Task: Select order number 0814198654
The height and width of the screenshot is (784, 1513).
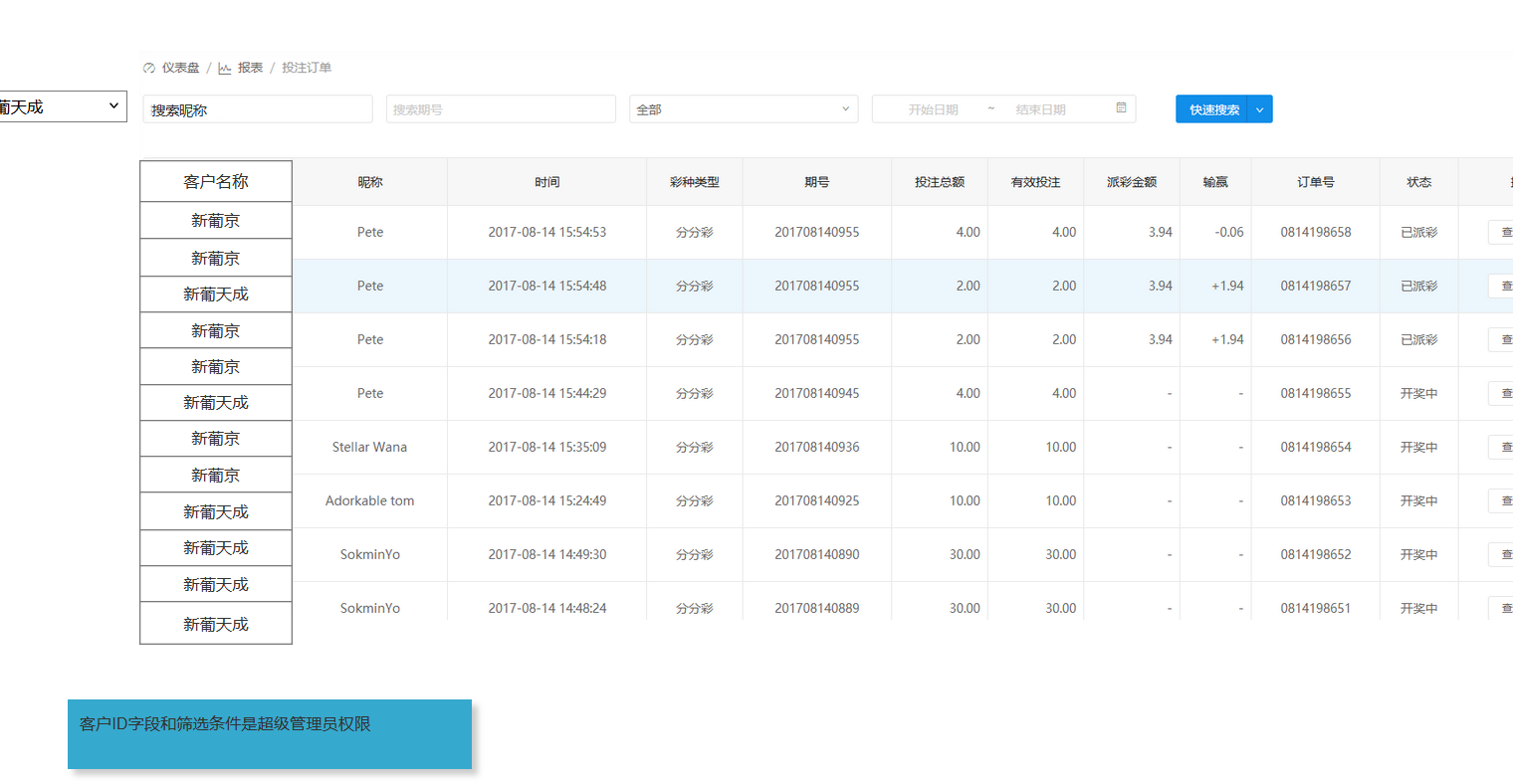Action: 1316,447
